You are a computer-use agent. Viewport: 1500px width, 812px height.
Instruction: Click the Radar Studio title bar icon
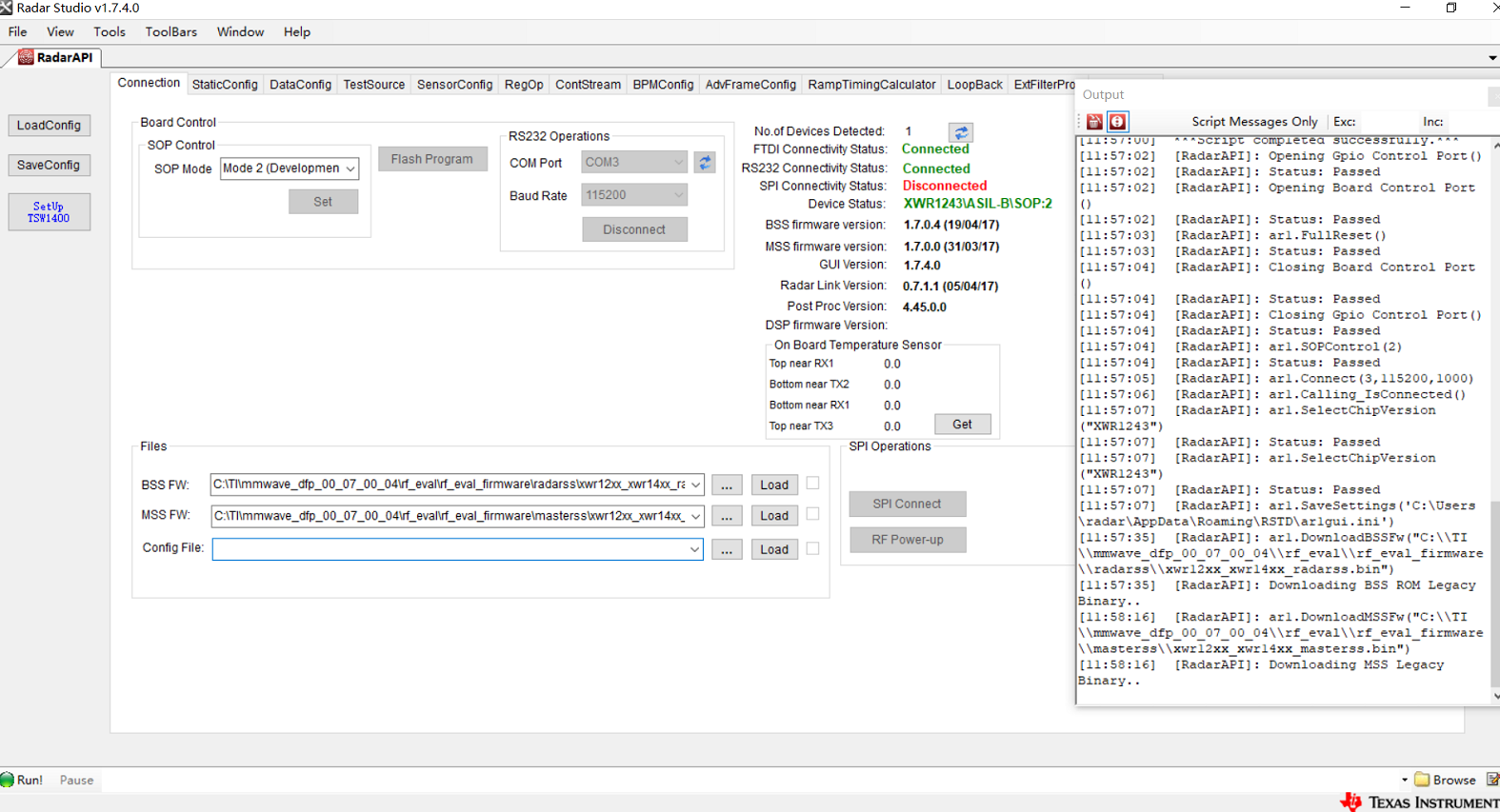point(7,8)
